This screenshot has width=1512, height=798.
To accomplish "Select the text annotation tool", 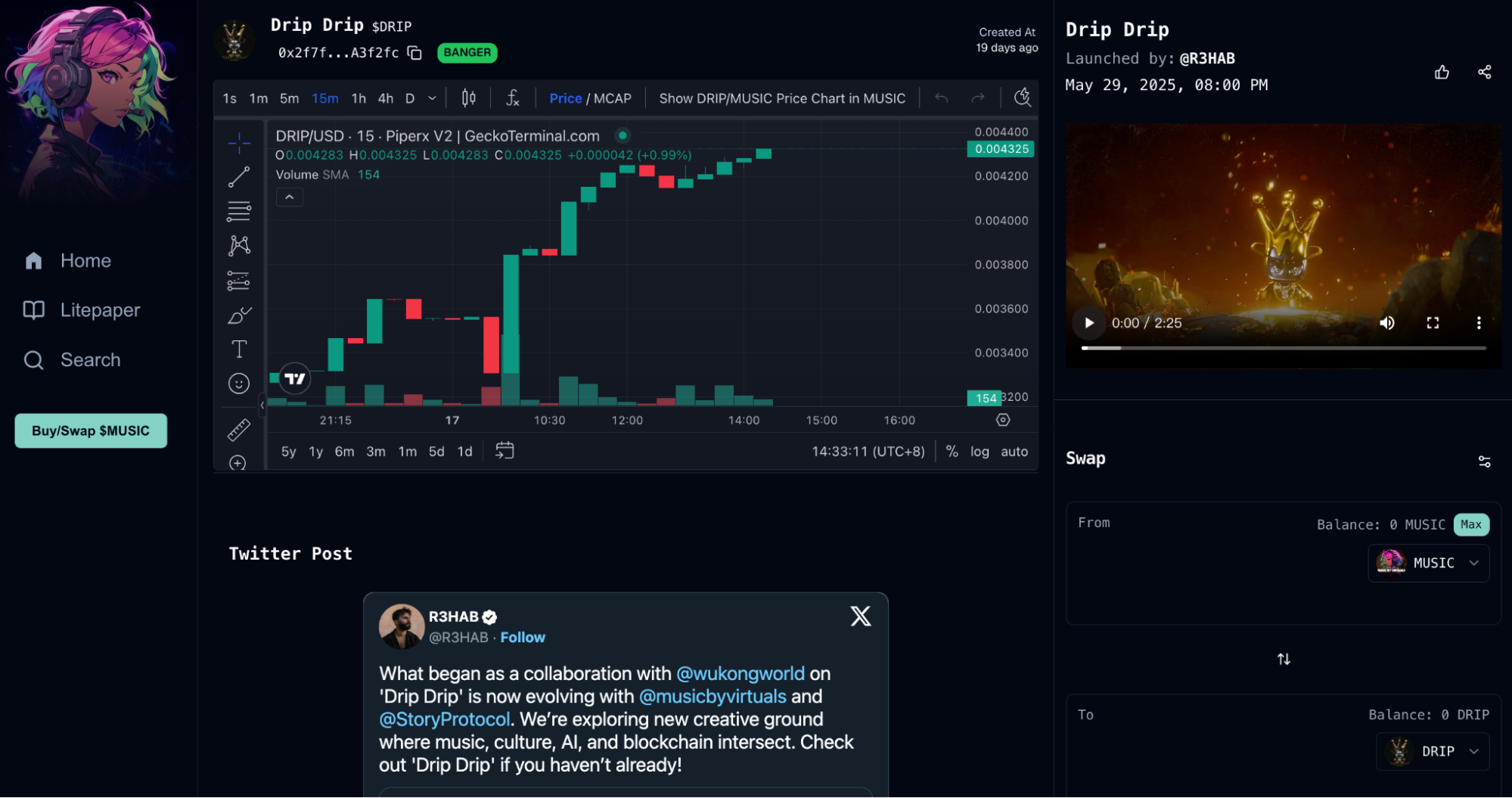I will 239,349.
